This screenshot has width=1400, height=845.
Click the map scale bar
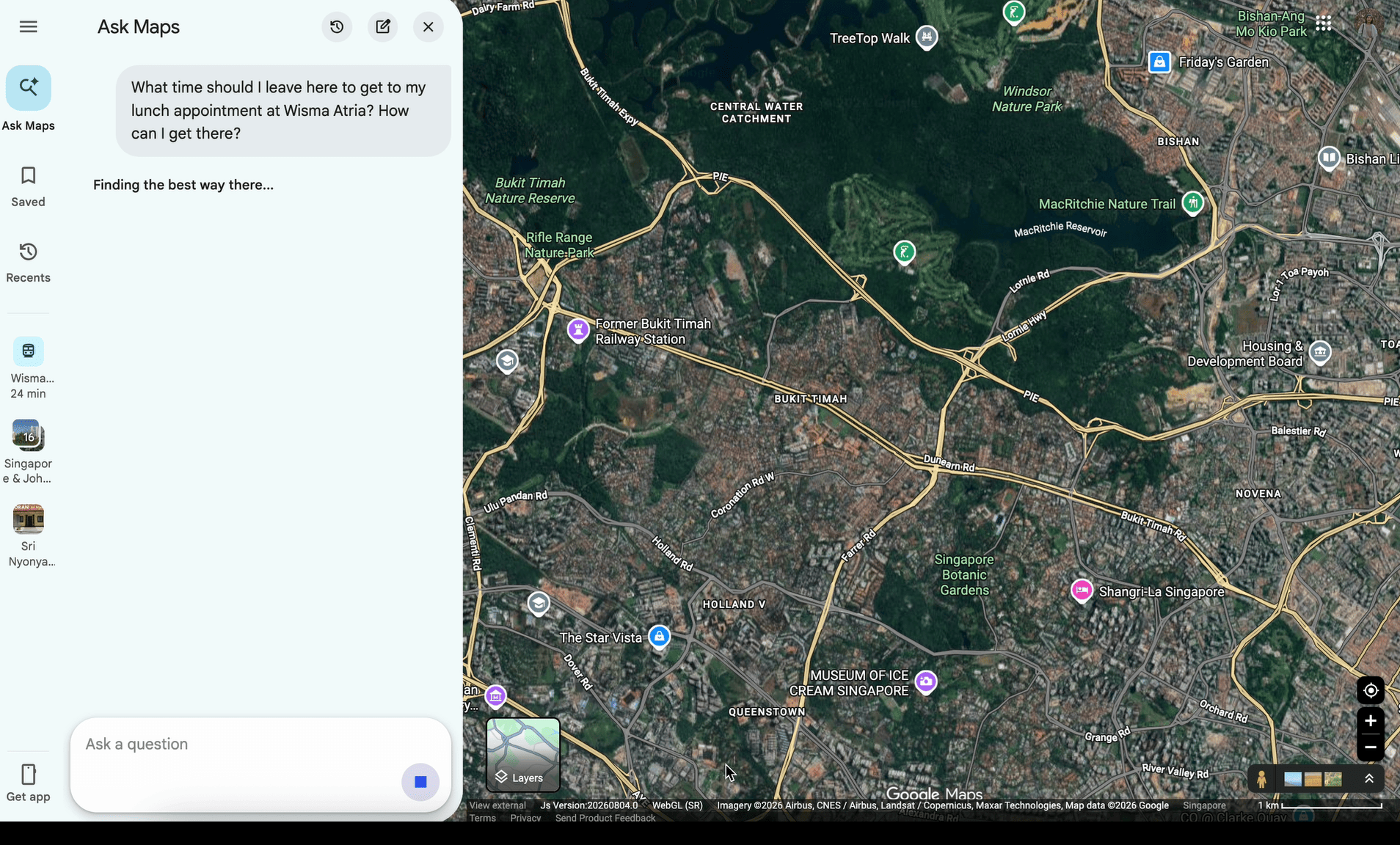tap(1320, 805)
